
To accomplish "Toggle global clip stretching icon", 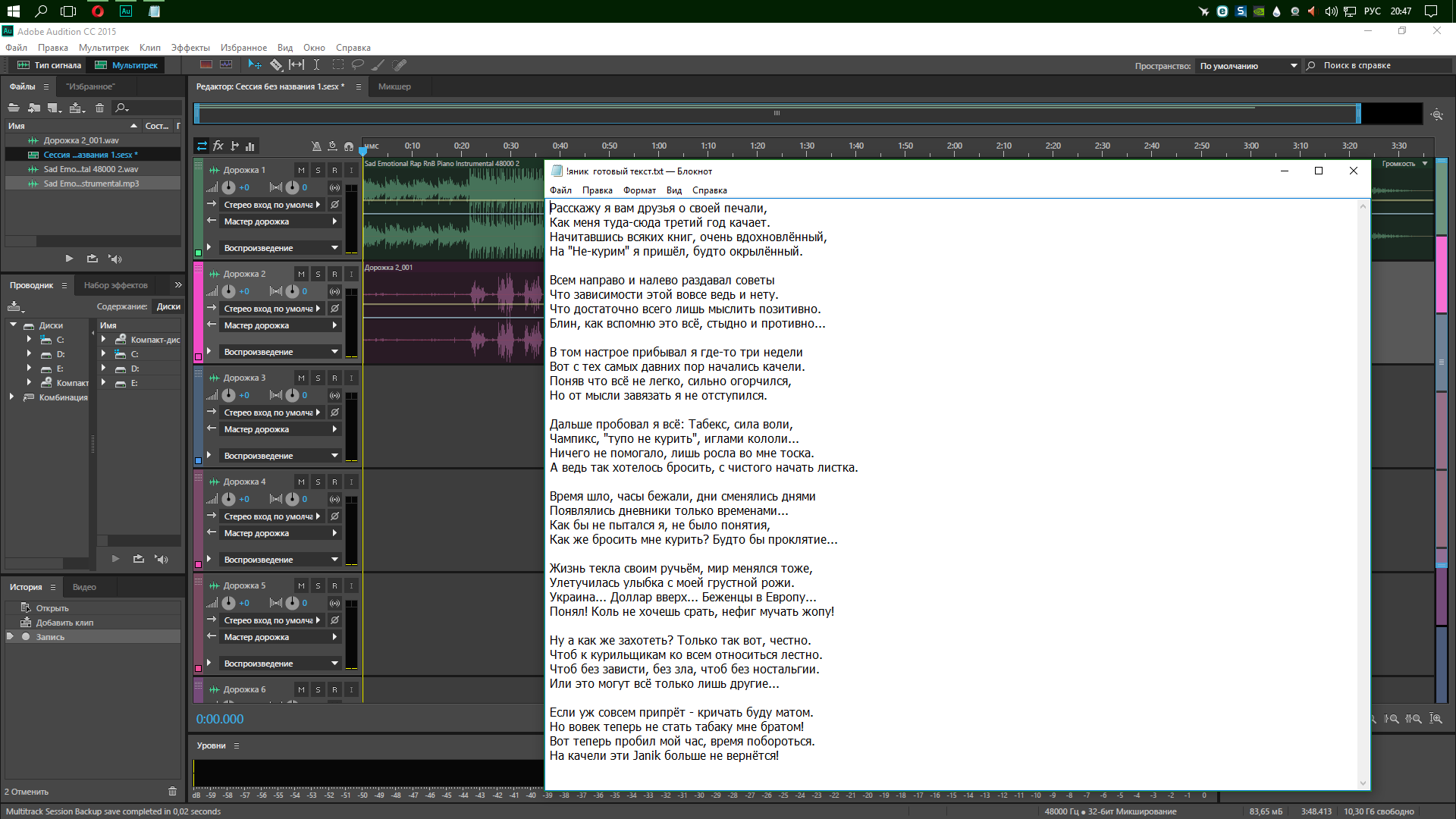I will point(332,146).
